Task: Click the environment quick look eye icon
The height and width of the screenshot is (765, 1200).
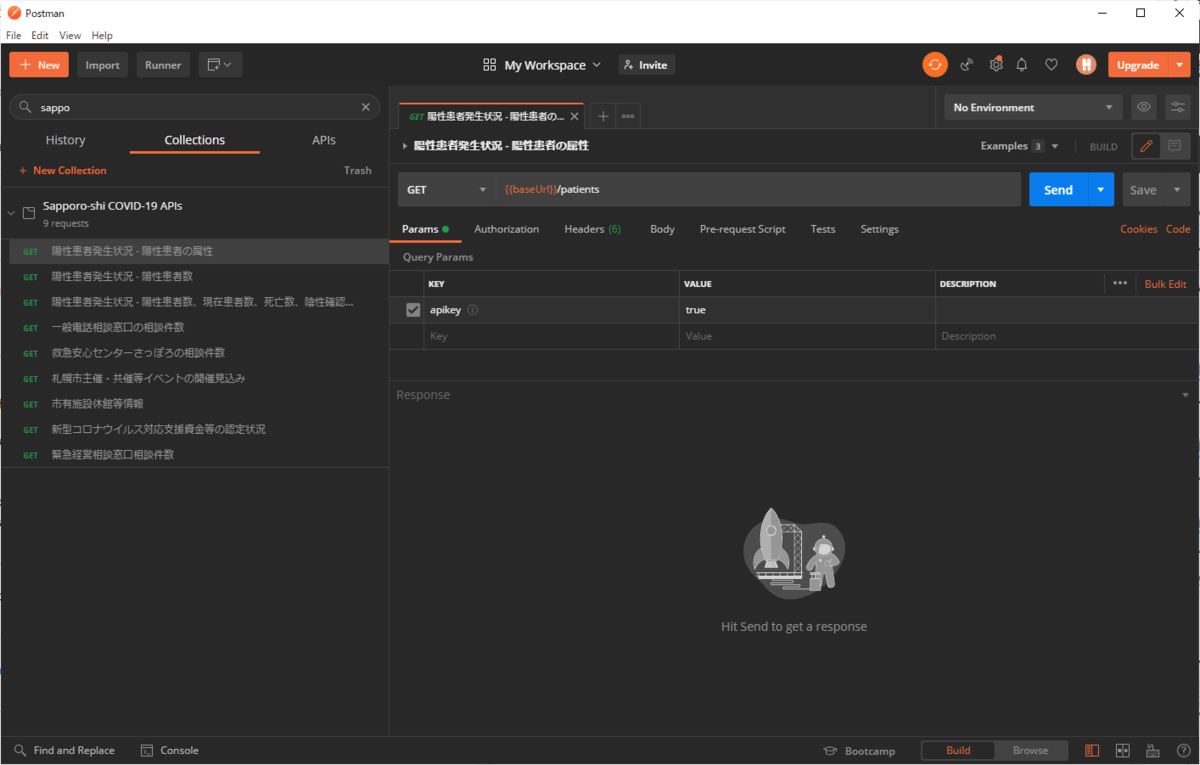Action: (x=1144, y=107)
